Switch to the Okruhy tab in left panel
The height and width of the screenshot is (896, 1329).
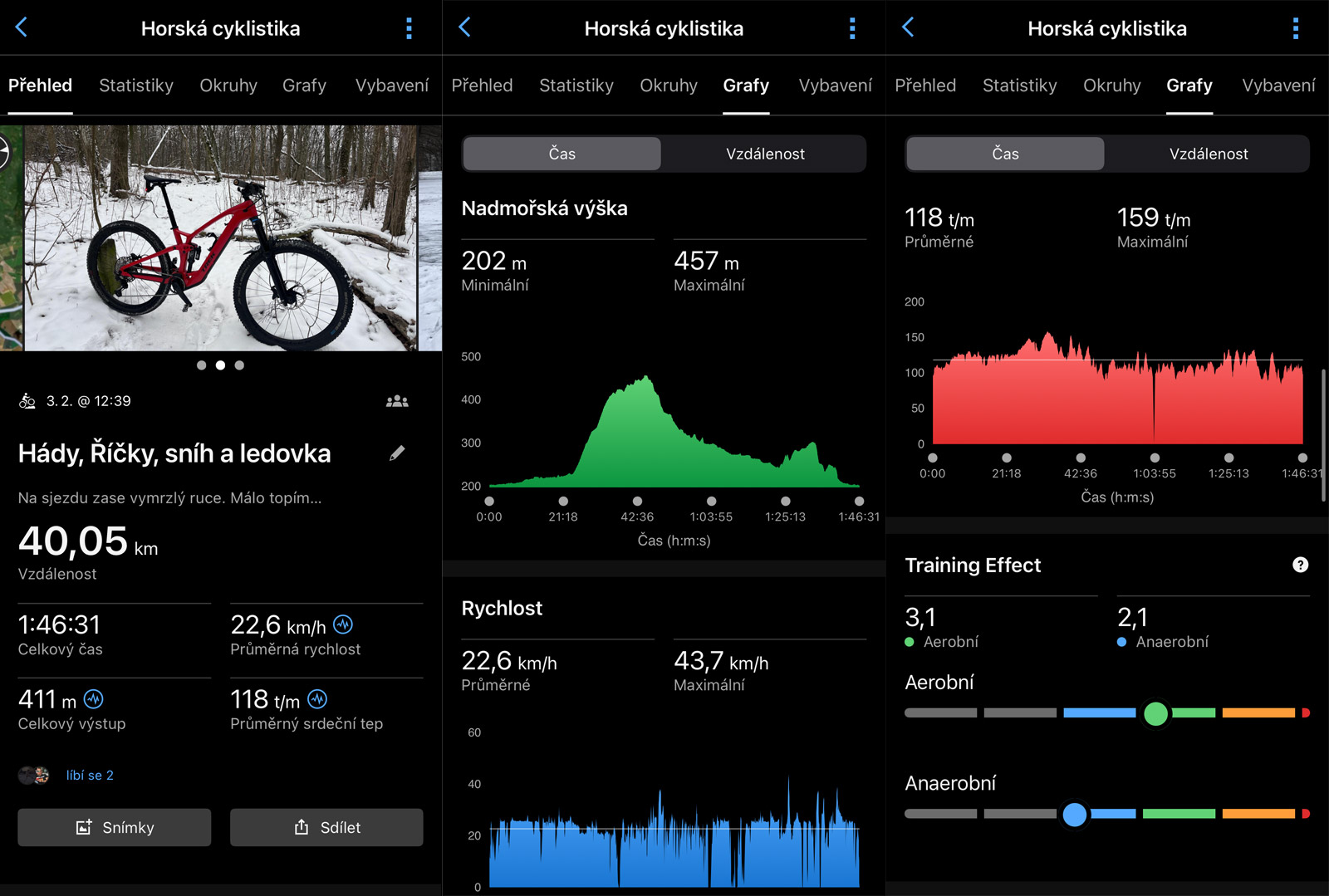point(228,86)
